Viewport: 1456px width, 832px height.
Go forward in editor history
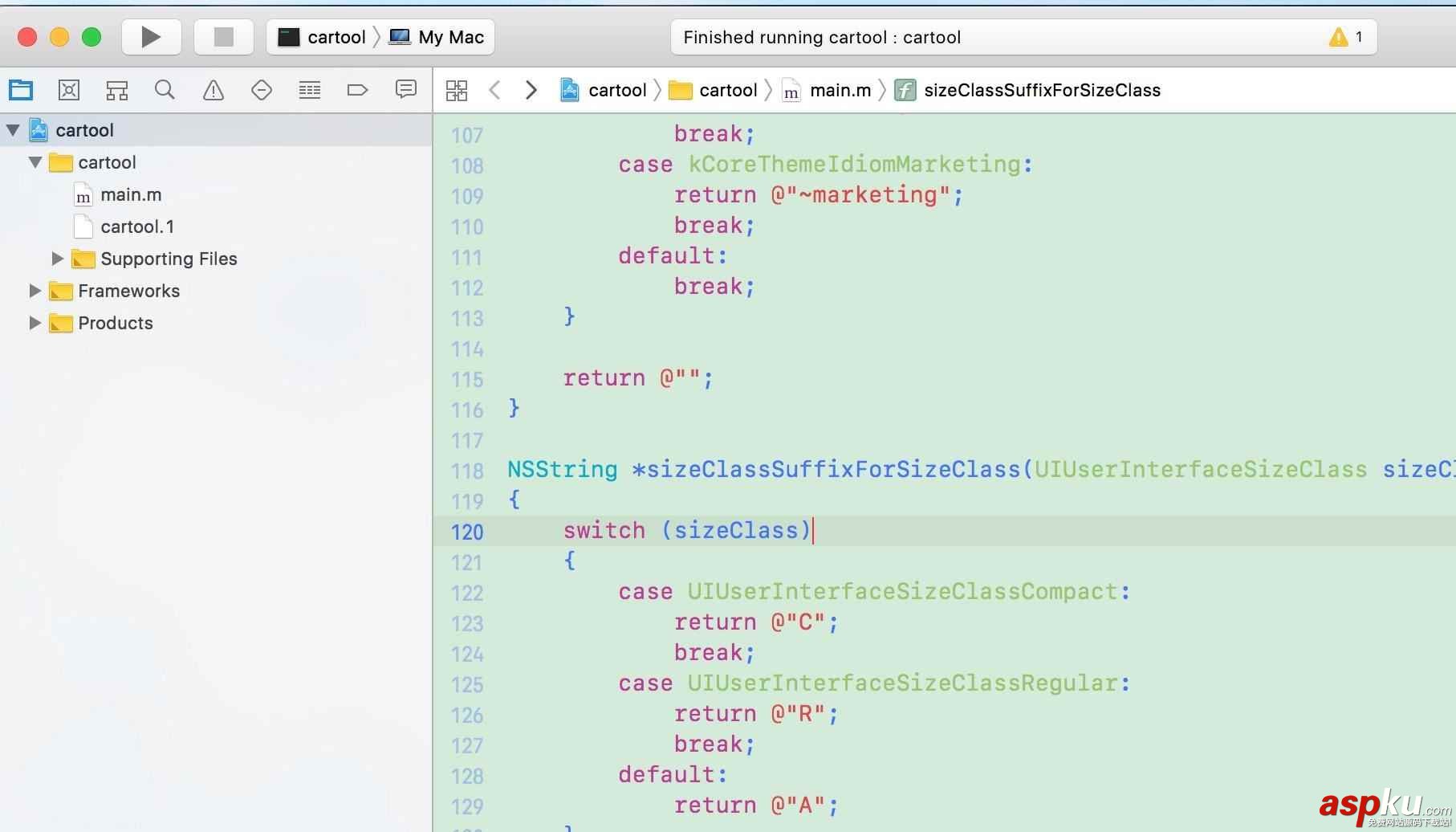coord(531,90)
